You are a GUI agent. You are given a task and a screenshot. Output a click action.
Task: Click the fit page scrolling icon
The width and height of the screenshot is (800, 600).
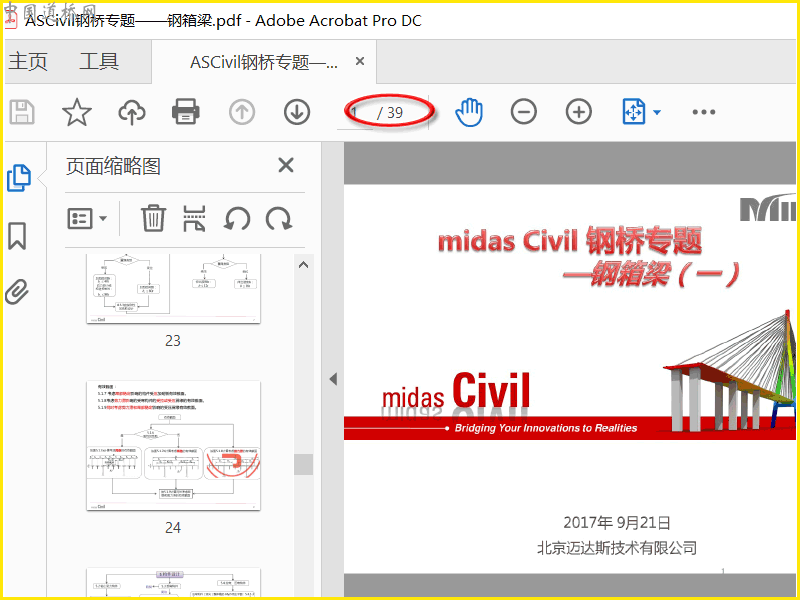634,112
